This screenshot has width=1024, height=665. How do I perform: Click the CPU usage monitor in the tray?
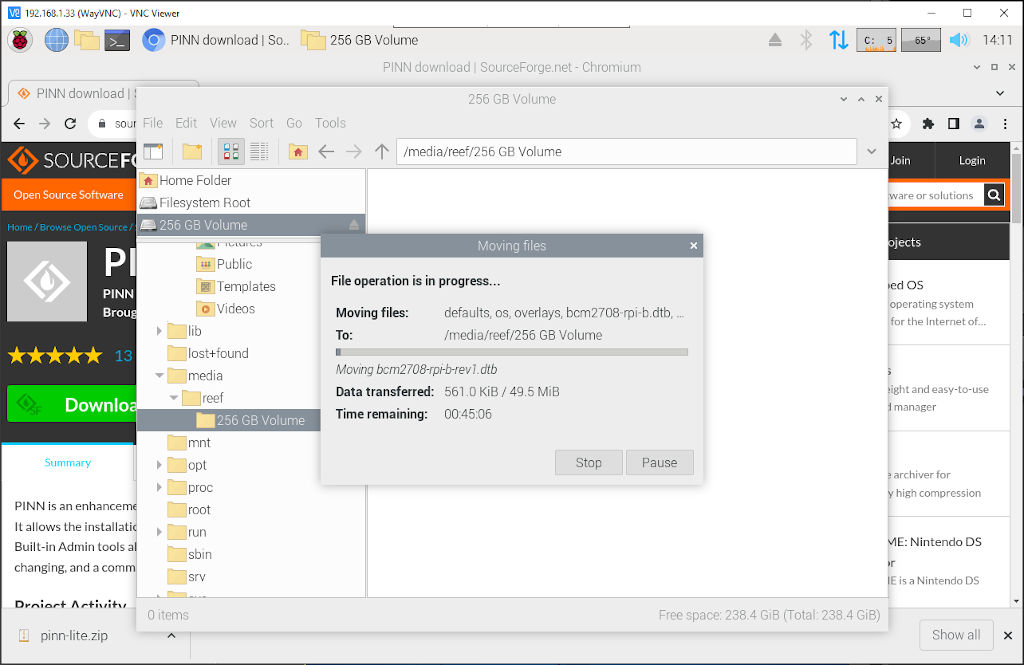[x=876, y=40]
